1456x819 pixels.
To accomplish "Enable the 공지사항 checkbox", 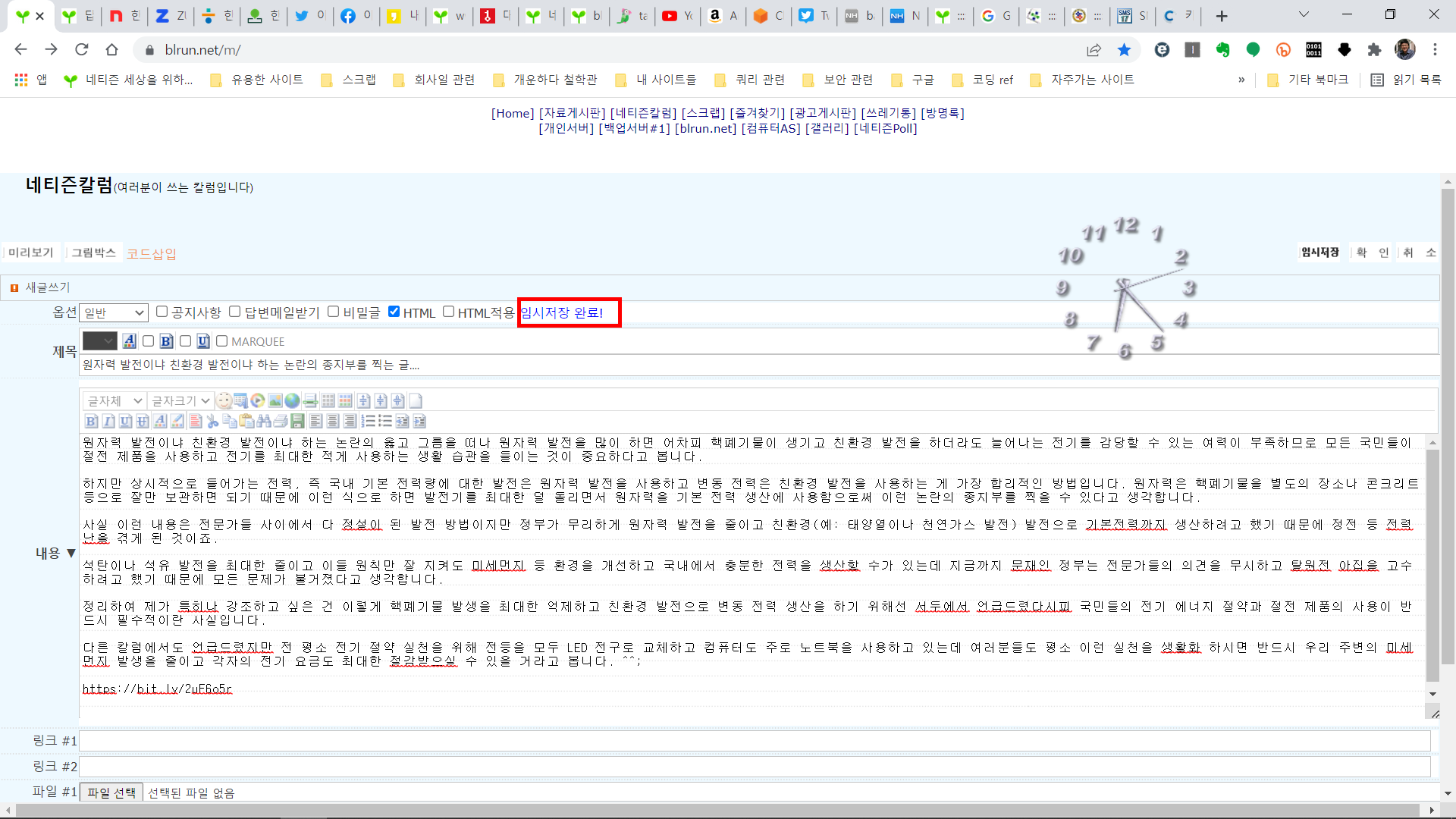I will pos(162,312).
